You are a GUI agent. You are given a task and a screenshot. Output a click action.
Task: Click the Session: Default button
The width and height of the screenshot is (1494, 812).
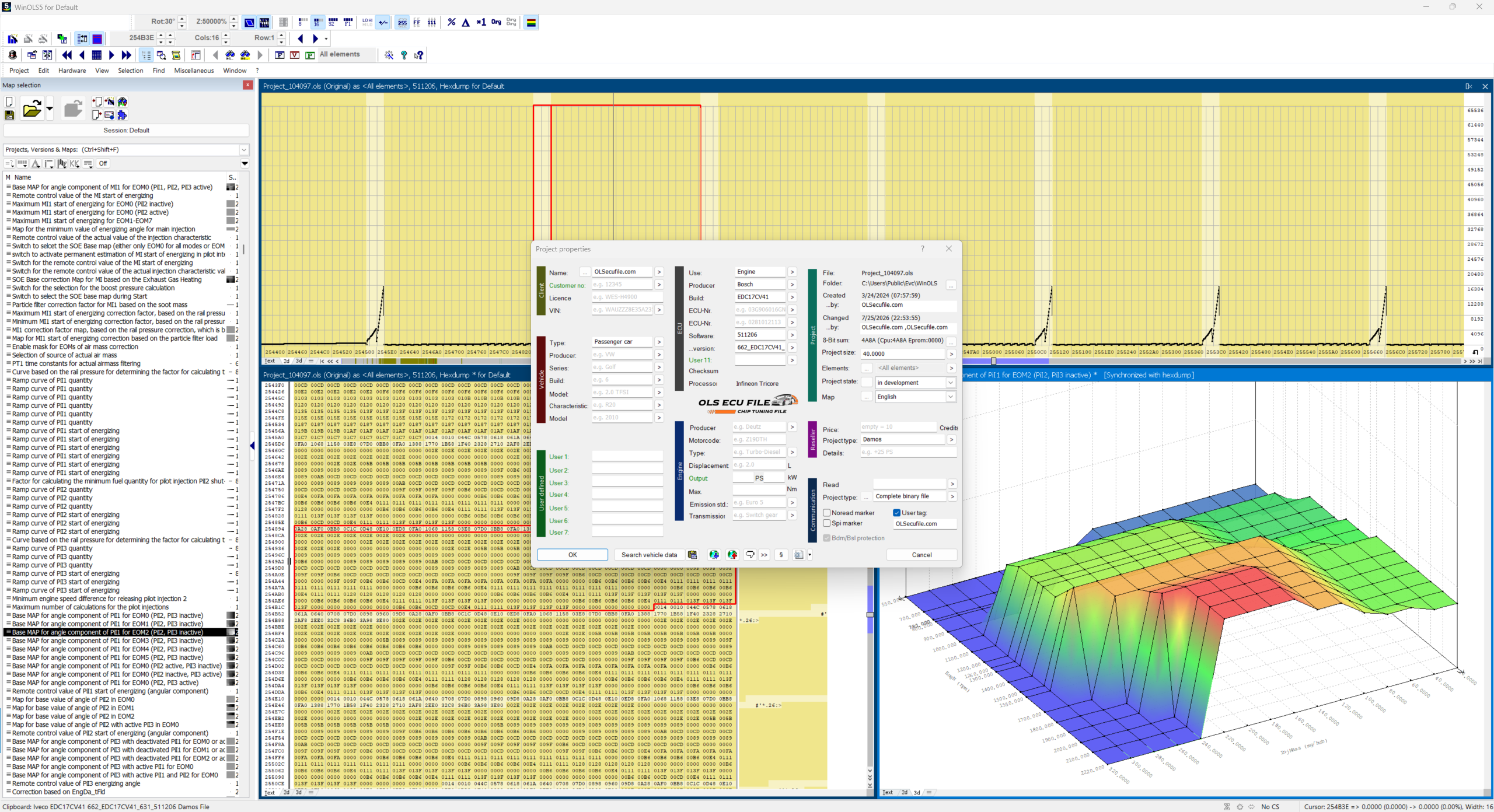[127, 130]
